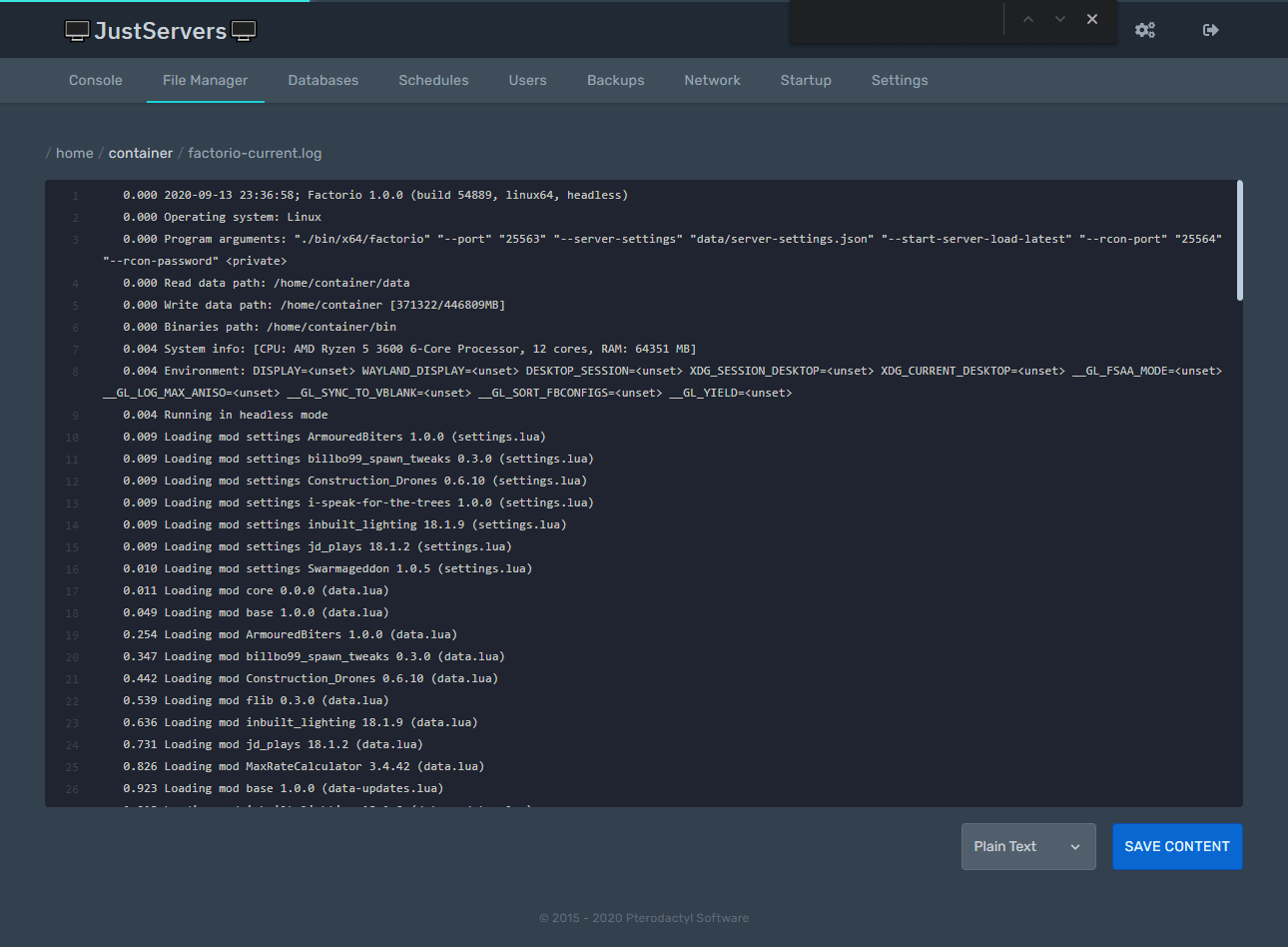Click the 'Read data path' log line
This screenshot has height=947, width=1288.
coord(267,283)
